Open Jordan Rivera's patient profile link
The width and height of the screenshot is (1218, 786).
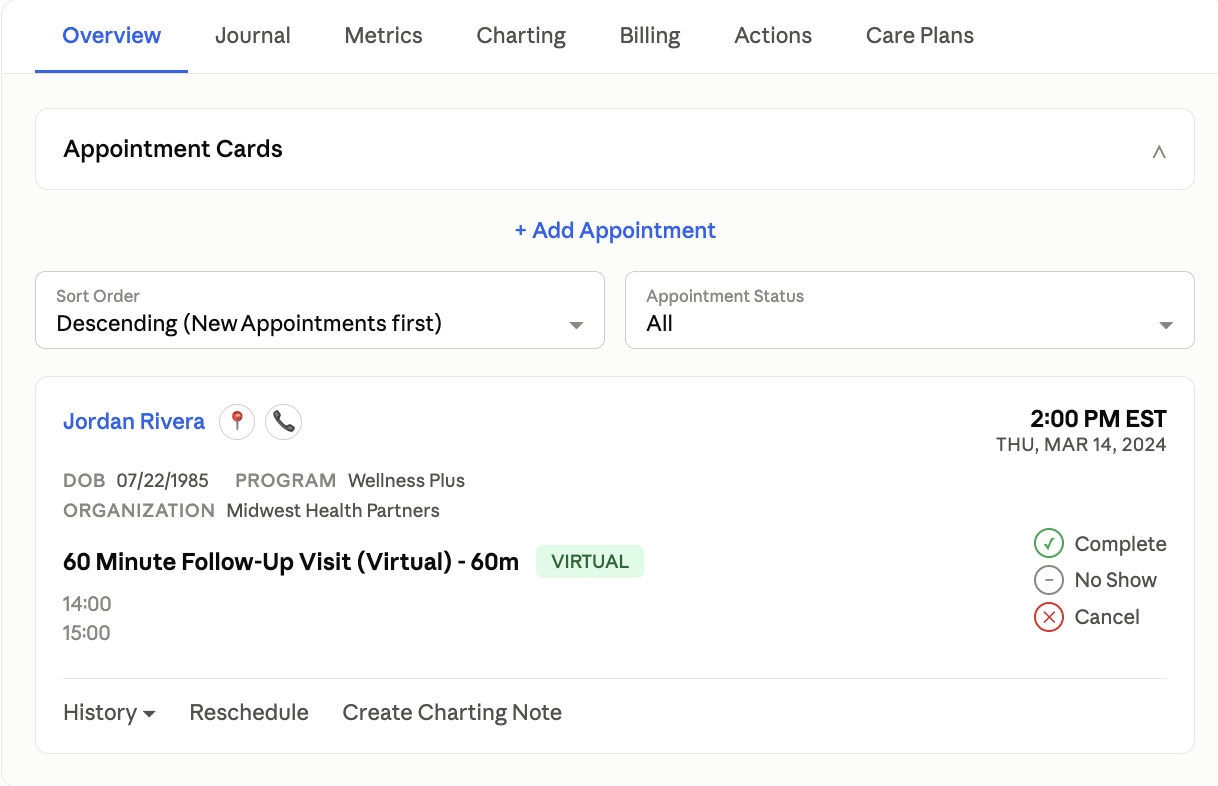(x=134, y=422)
